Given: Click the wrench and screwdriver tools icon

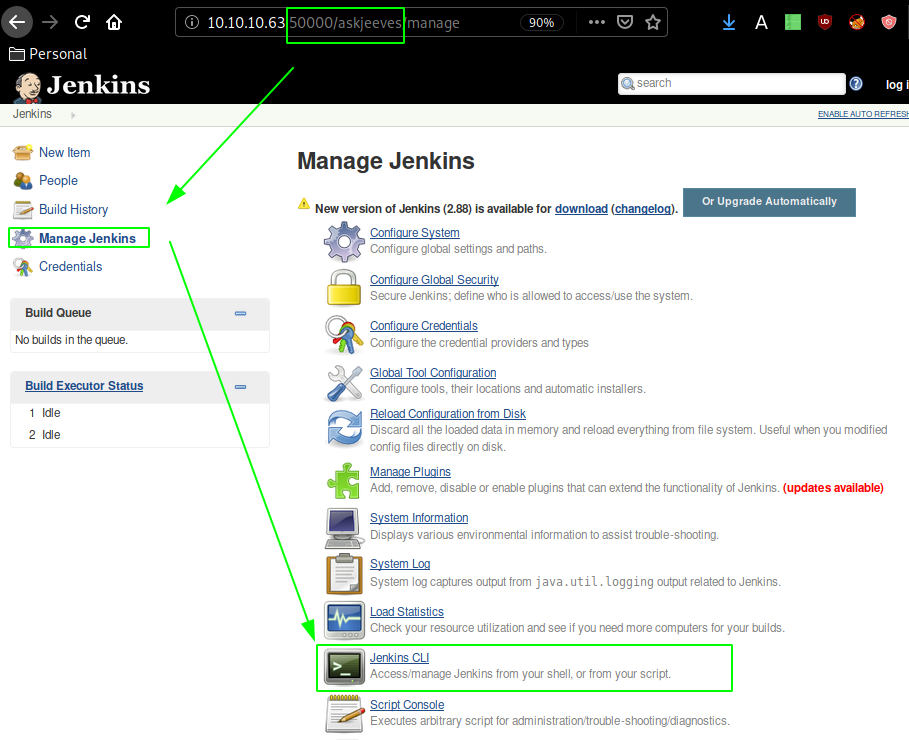Looking at the screenshot, I should point(344,383).
